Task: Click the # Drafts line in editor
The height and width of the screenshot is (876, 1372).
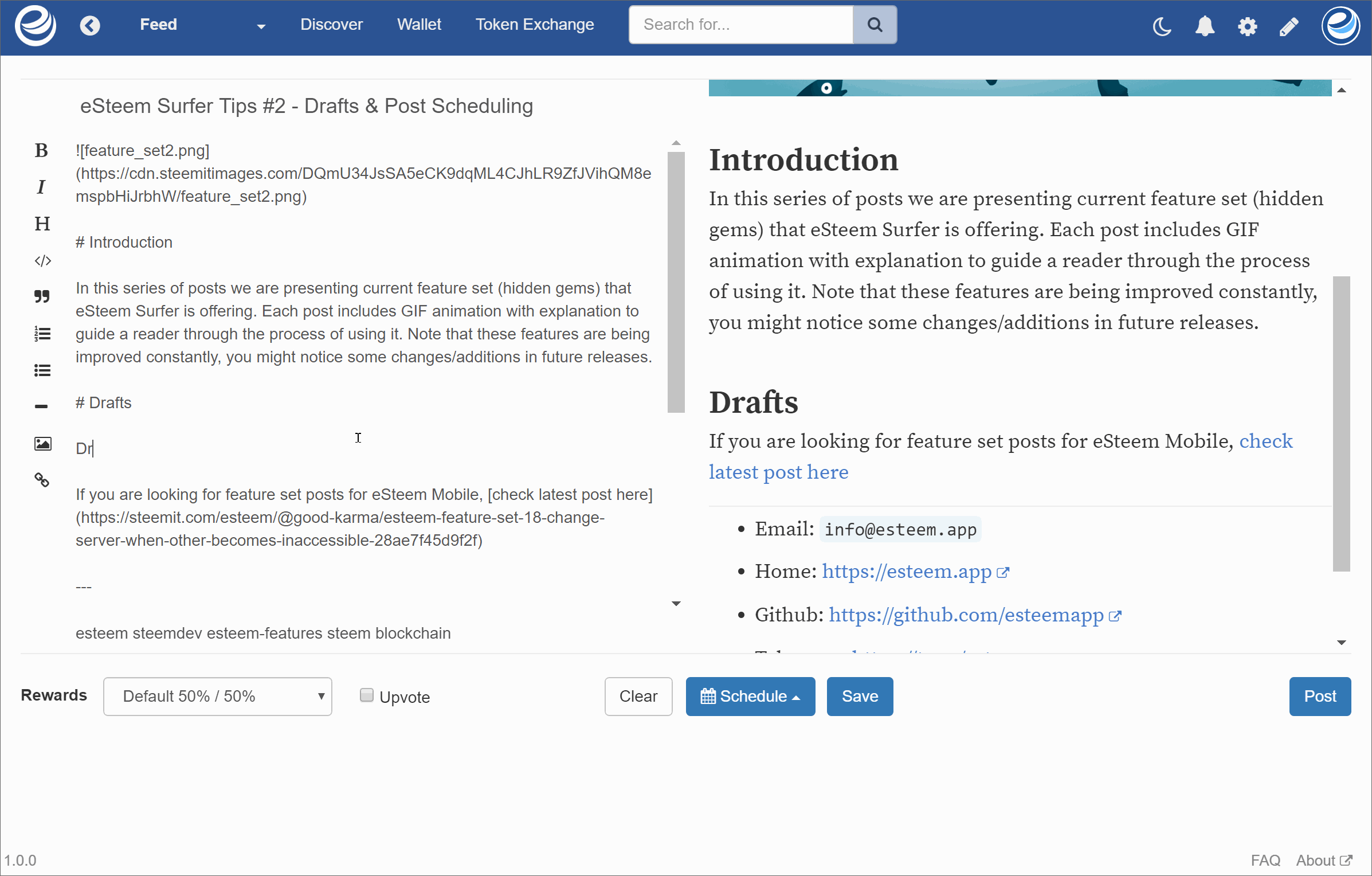Action: tap(104, 403)
